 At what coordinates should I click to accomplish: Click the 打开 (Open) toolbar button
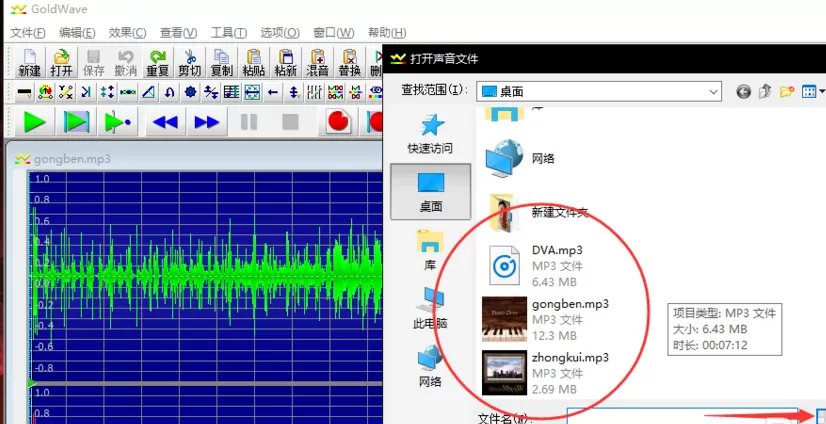(x=62, y=63)
